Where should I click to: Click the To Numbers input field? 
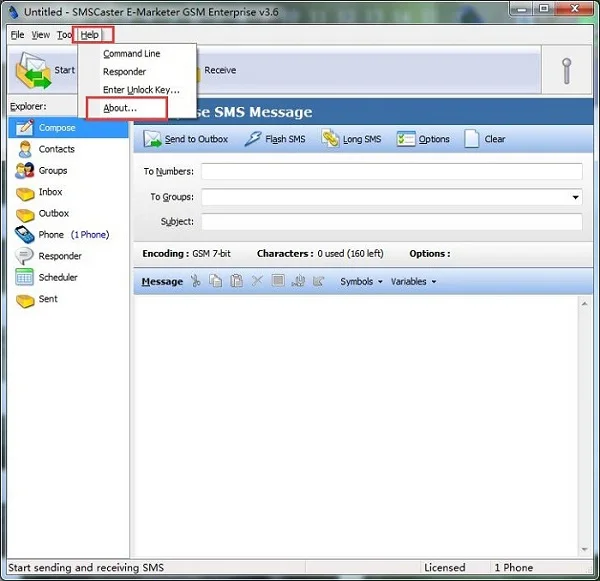pos(391,172)
